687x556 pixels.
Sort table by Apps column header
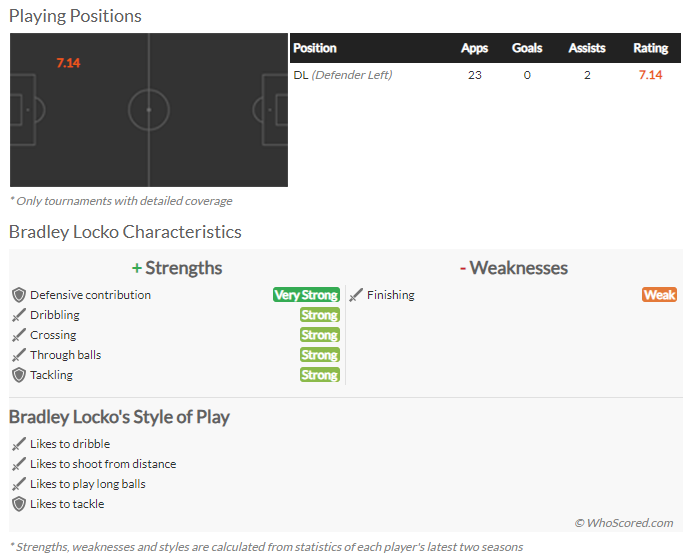point(475,48)
